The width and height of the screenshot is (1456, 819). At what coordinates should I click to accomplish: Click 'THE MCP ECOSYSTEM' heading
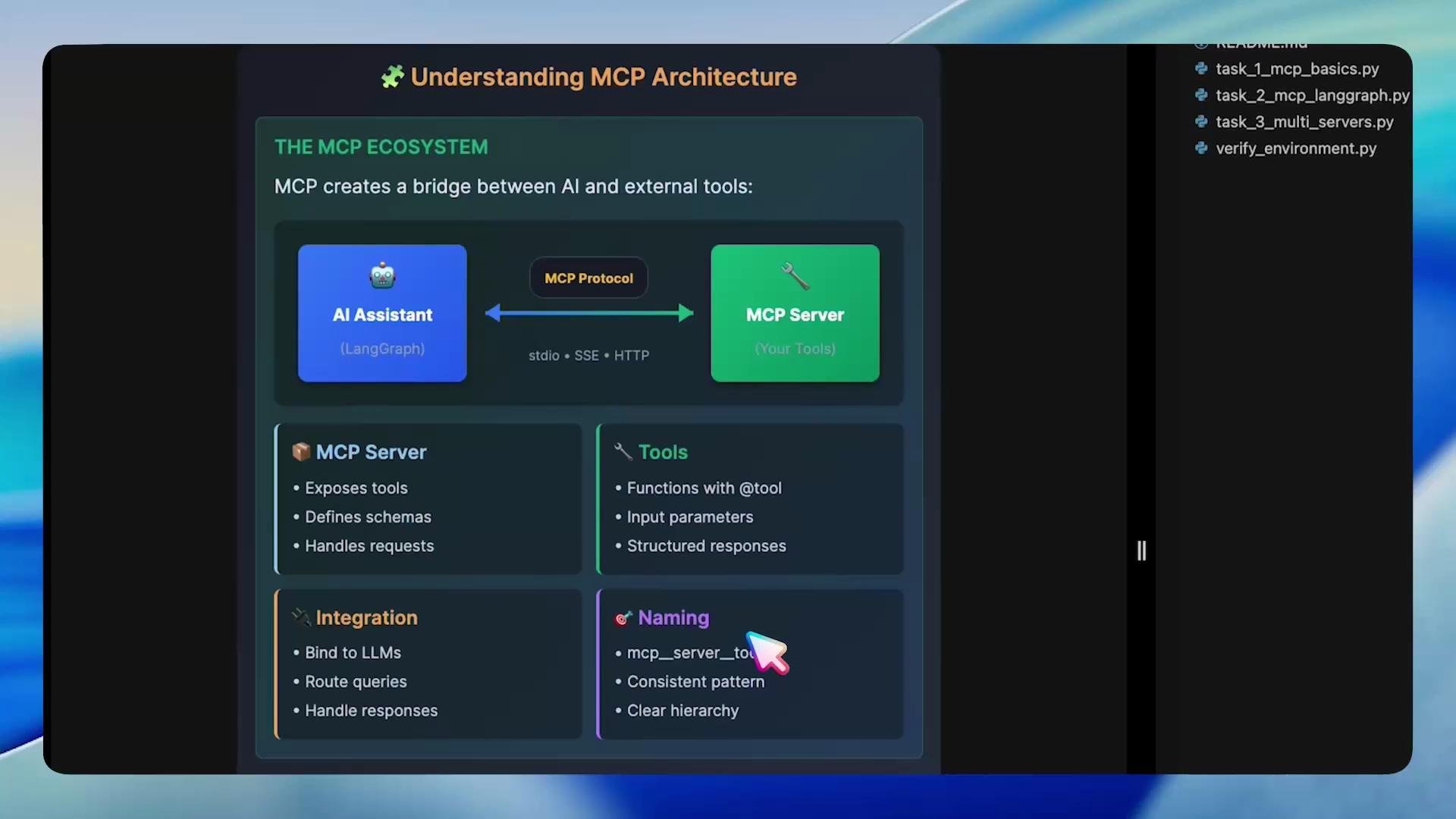coord(381,147)
